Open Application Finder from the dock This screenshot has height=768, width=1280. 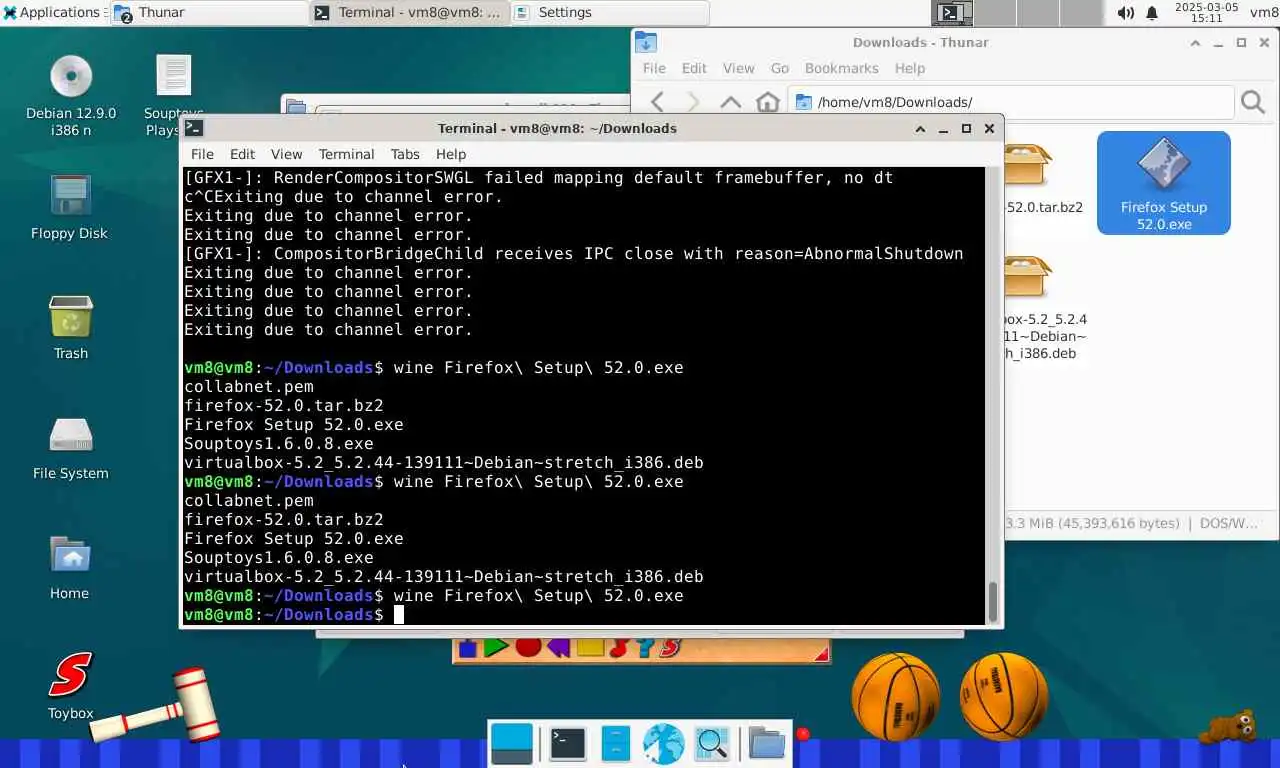[712, 744]
